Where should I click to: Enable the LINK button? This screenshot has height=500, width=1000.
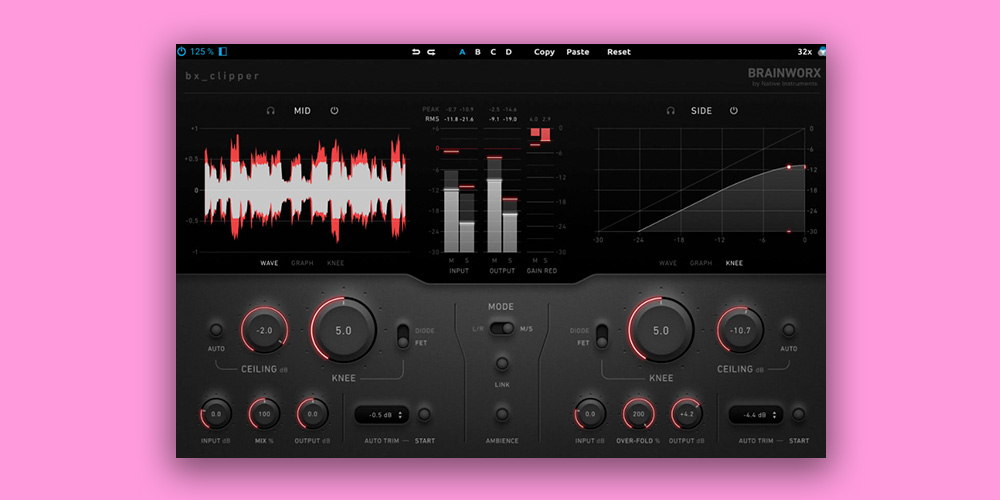pos(501,364)
